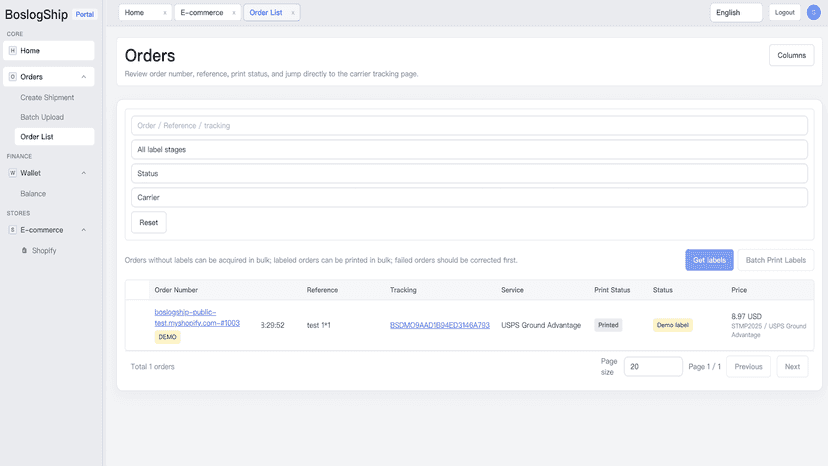Click the Orders sidebar O icon
This screenshot has width=828, height=466.
tap(13, 77)
